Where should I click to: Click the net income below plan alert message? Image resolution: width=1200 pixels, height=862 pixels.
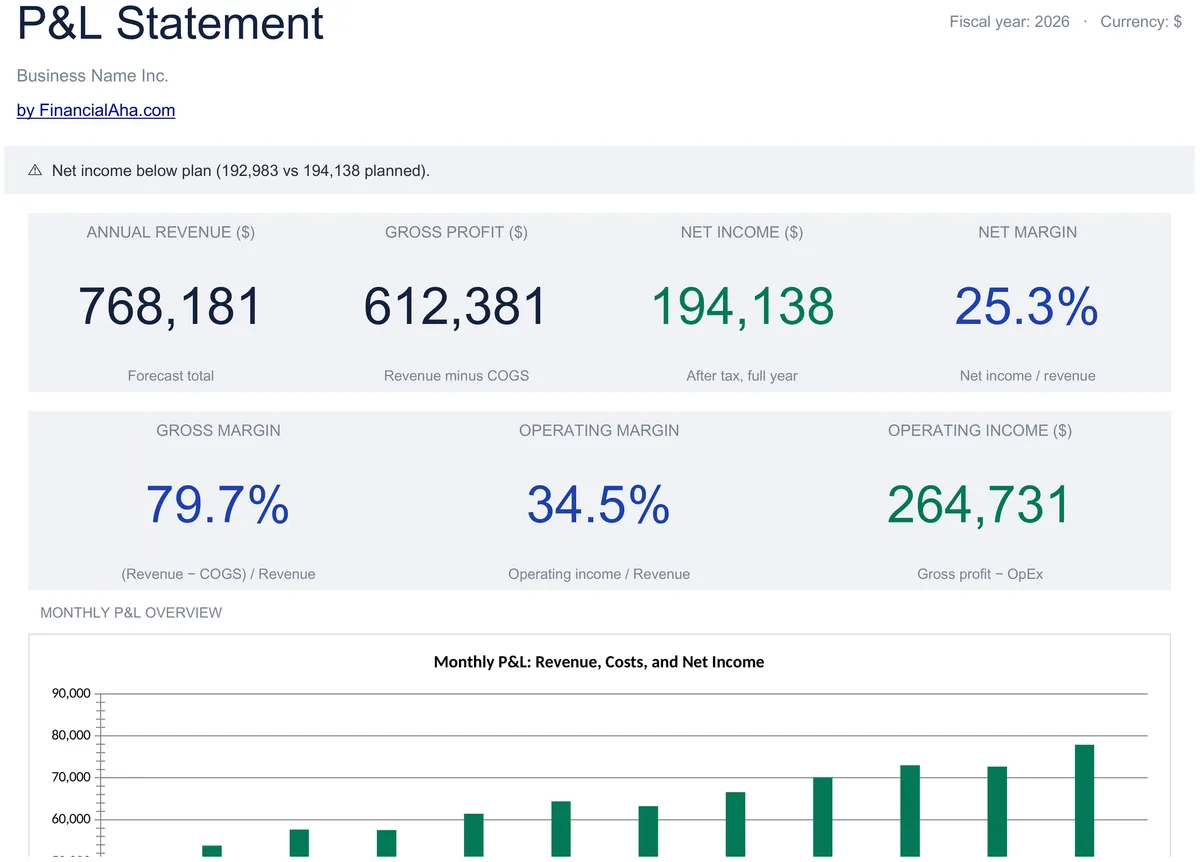coord(241,171)
